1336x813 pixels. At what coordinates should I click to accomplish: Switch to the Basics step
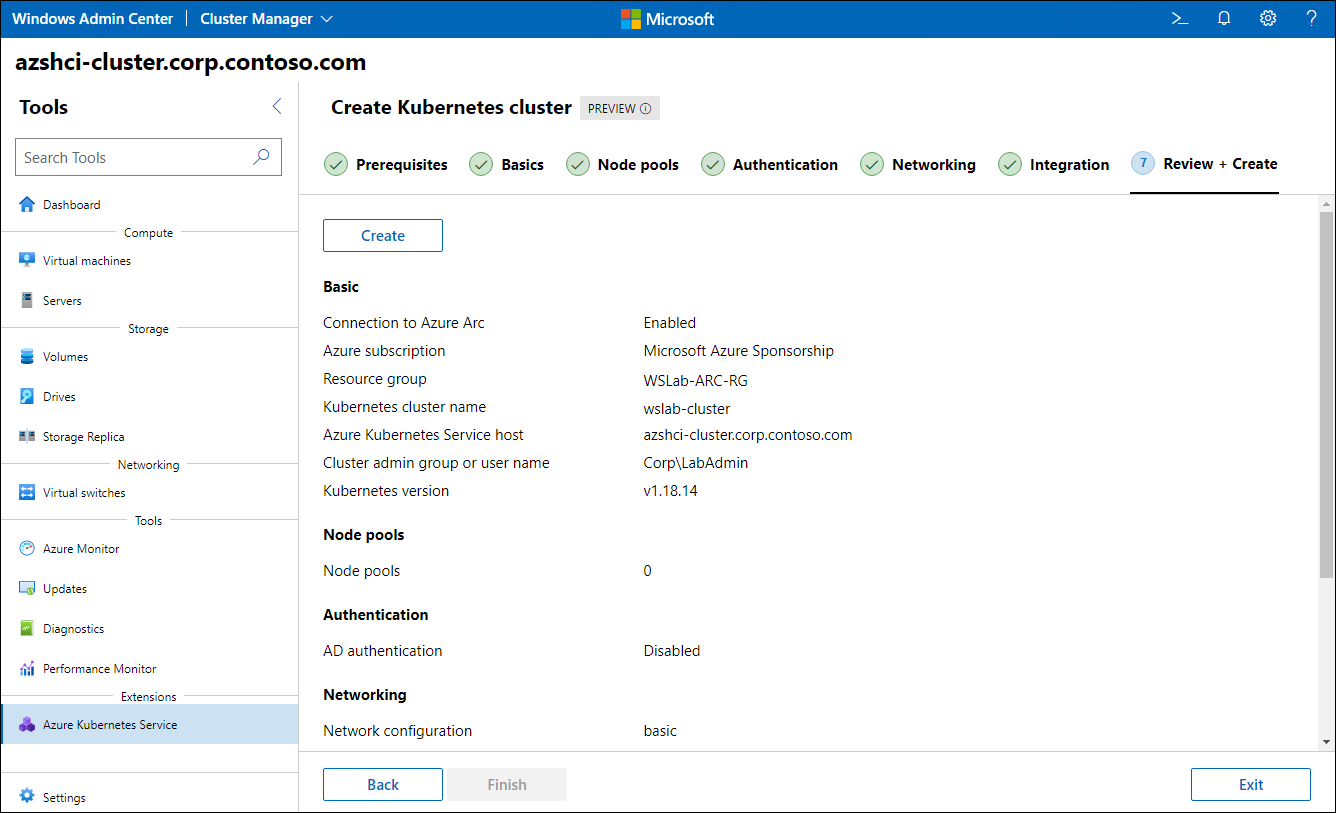[x=507, y=165]
